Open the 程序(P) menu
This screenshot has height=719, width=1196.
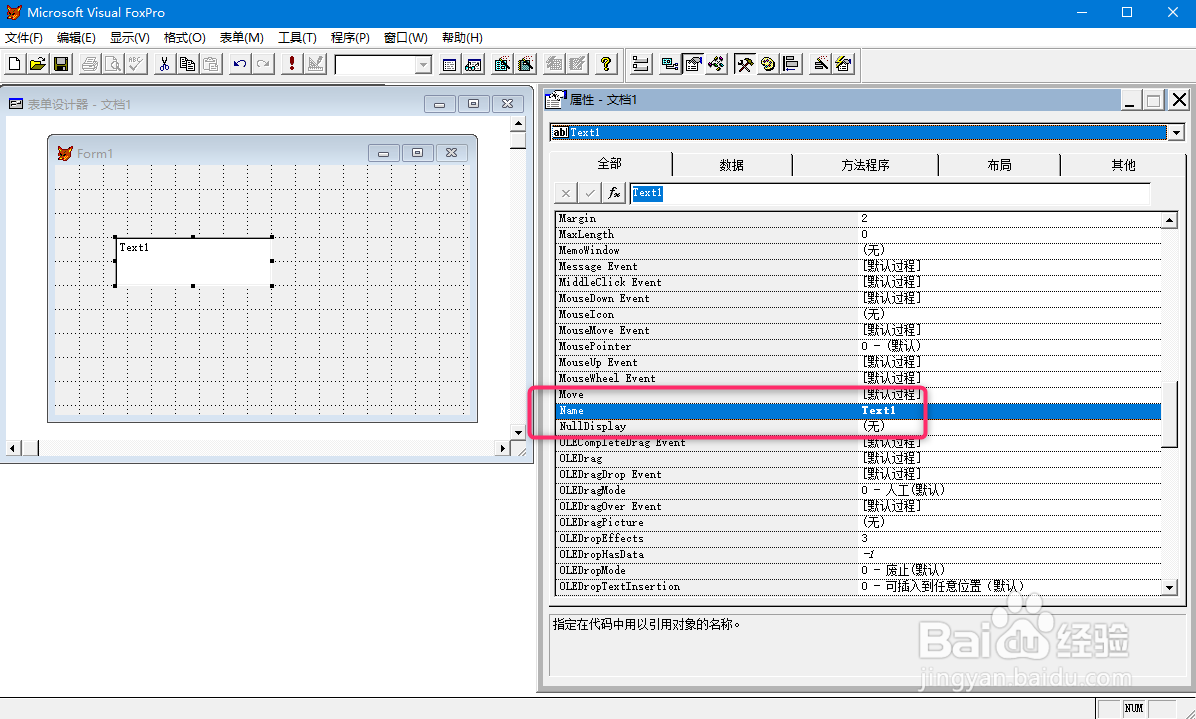click(350, 37)
